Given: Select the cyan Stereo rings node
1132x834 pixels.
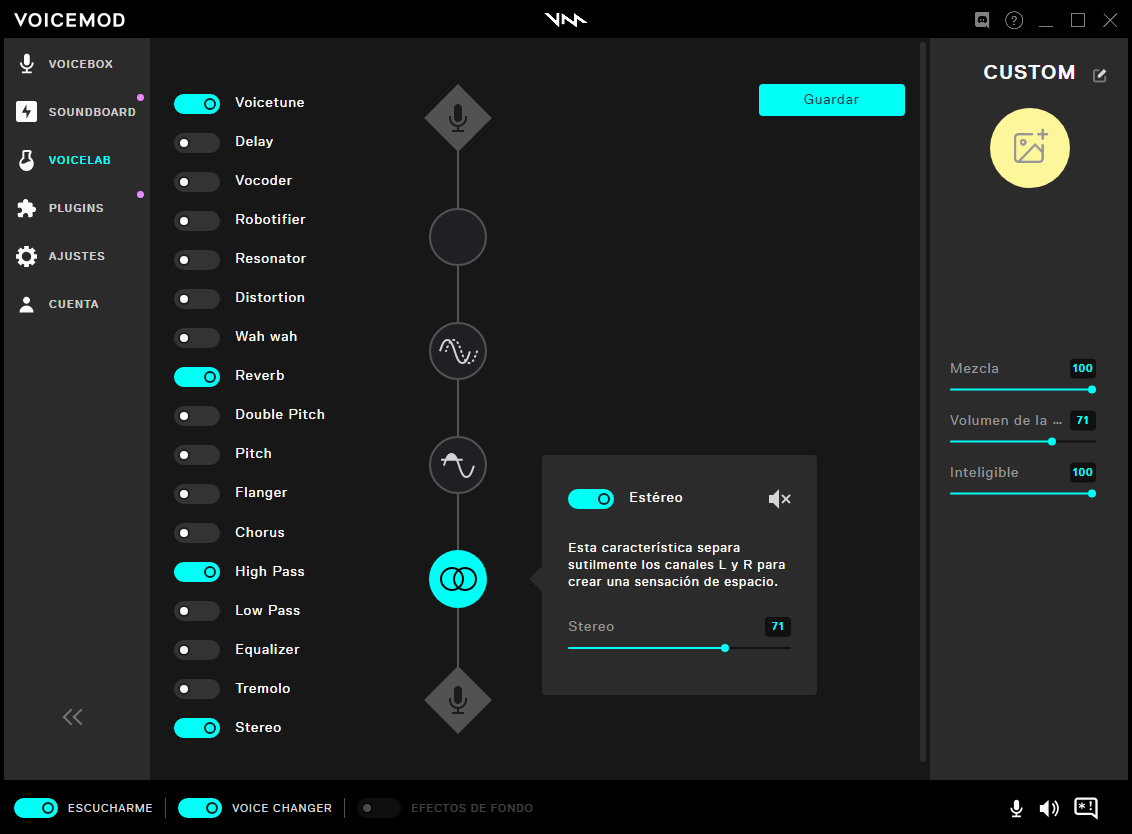Looking at the screenshot, I should tap(458, 579).
